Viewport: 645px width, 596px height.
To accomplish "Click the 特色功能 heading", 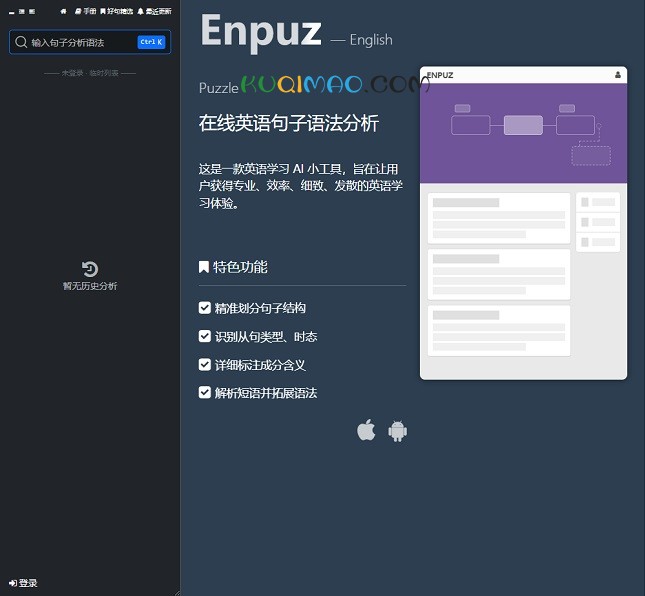I will [x=240, y=267].
